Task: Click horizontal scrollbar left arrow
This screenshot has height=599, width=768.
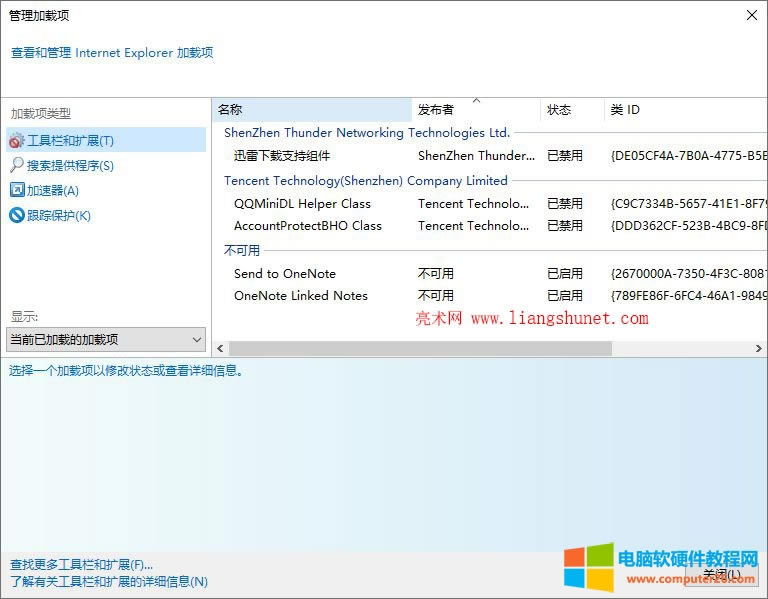Action: tap(221, 349)
